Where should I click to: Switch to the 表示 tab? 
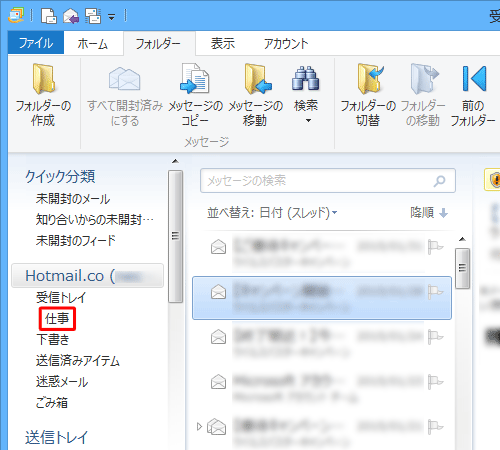[223, 43]
